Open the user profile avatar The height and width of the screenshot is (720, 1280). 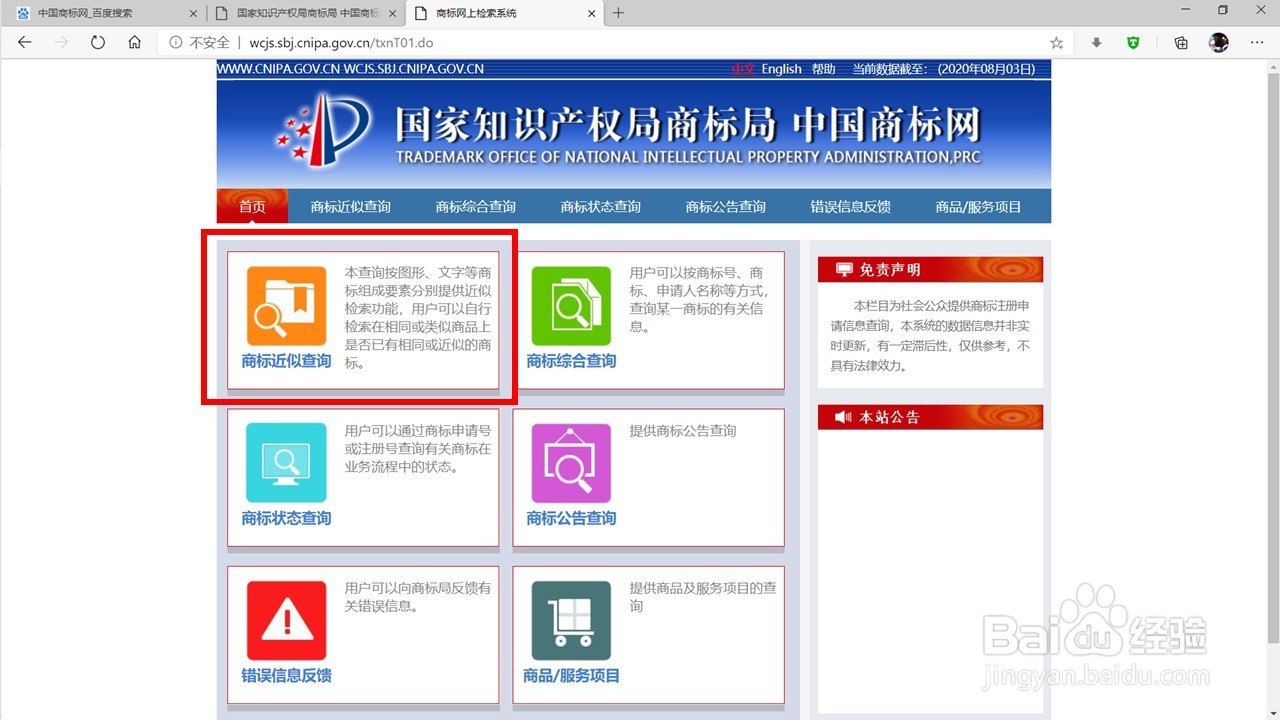point(1218,43)
